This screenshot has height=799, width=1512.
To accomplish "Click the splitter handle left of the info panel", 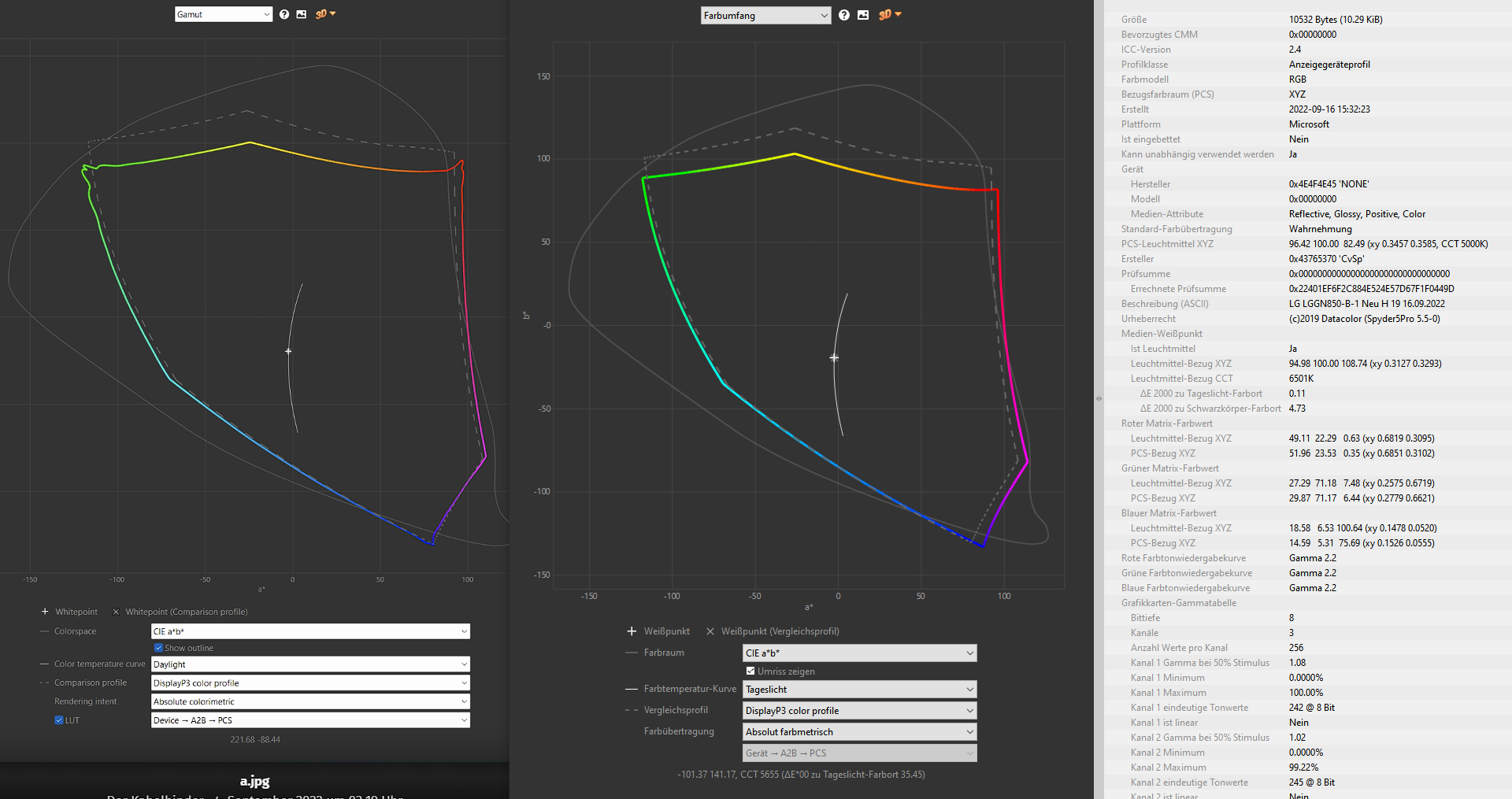I will (1099, 399).
